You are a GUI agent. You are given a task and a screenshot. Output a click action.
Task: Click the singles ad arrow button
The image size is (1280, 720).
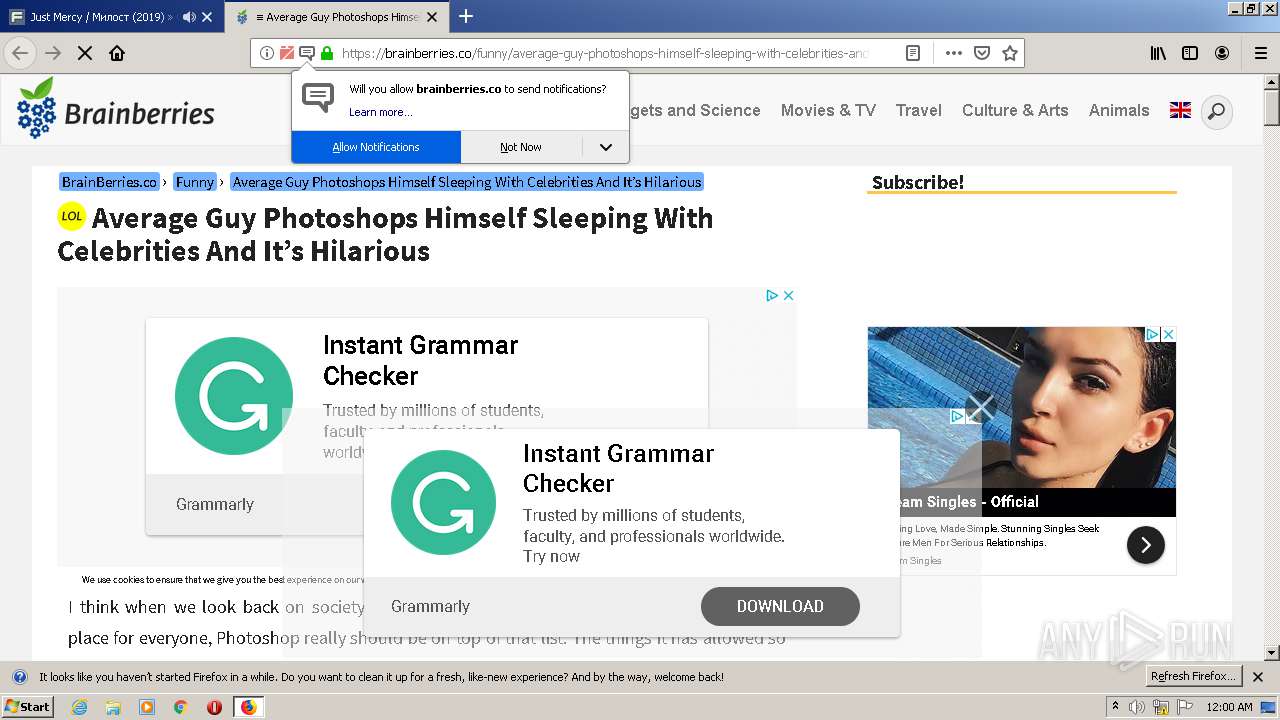(1146, 545)
